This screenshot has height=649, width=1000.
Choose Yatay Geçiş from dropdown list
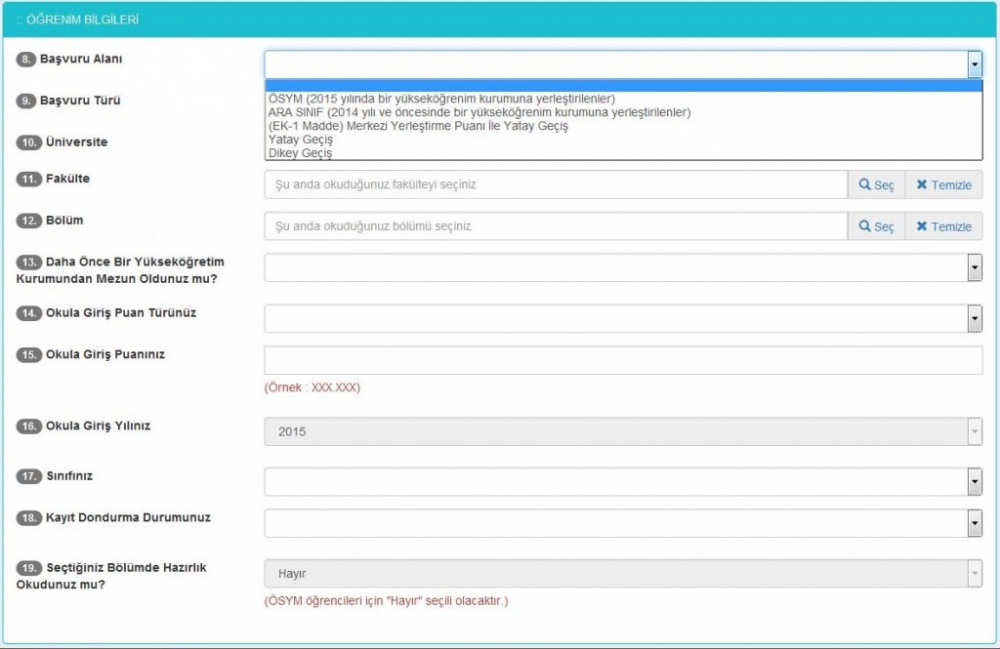point(301,140)
